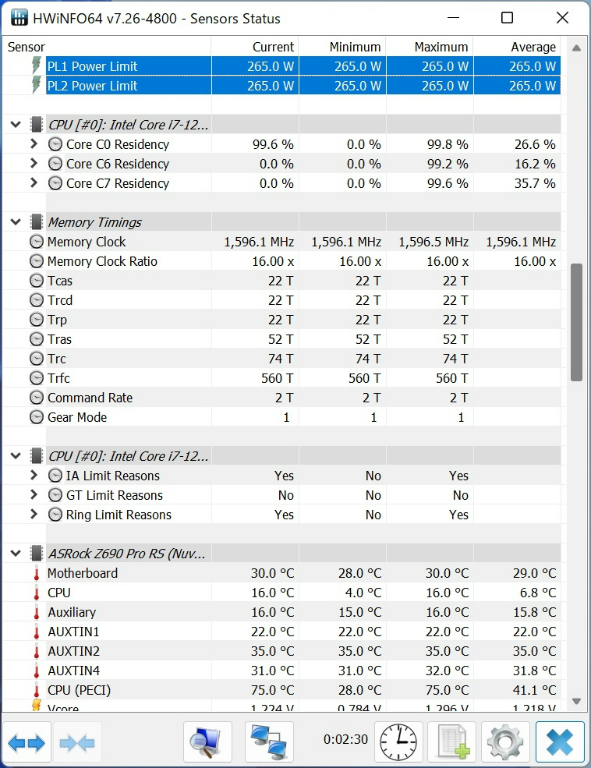The height and width of the screenshot is (768, 591).
Task: Click the expand layout arrows button
Action: click(27, 743)
